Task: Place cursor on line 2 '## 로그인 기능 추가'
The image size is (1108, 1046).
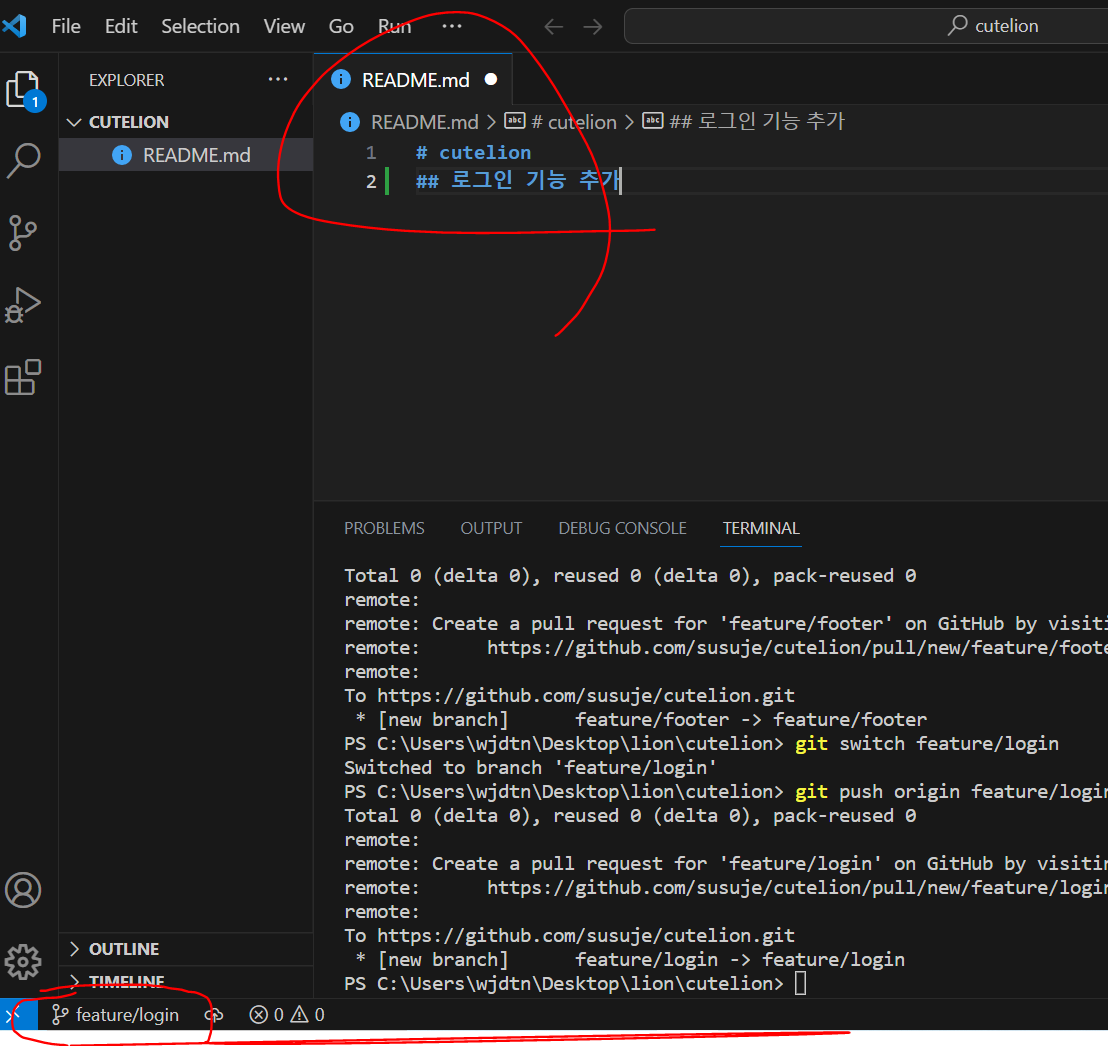Action: click(518, 181)
